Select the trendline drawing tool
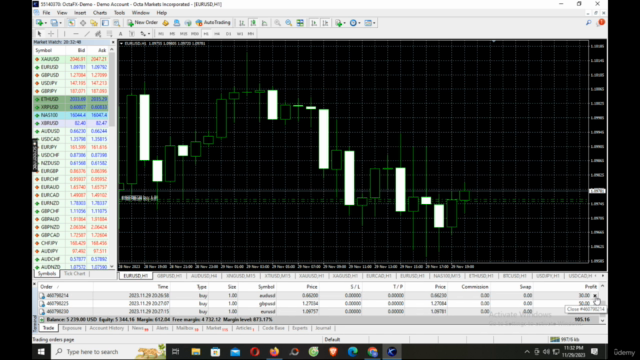 click(87, 33)
